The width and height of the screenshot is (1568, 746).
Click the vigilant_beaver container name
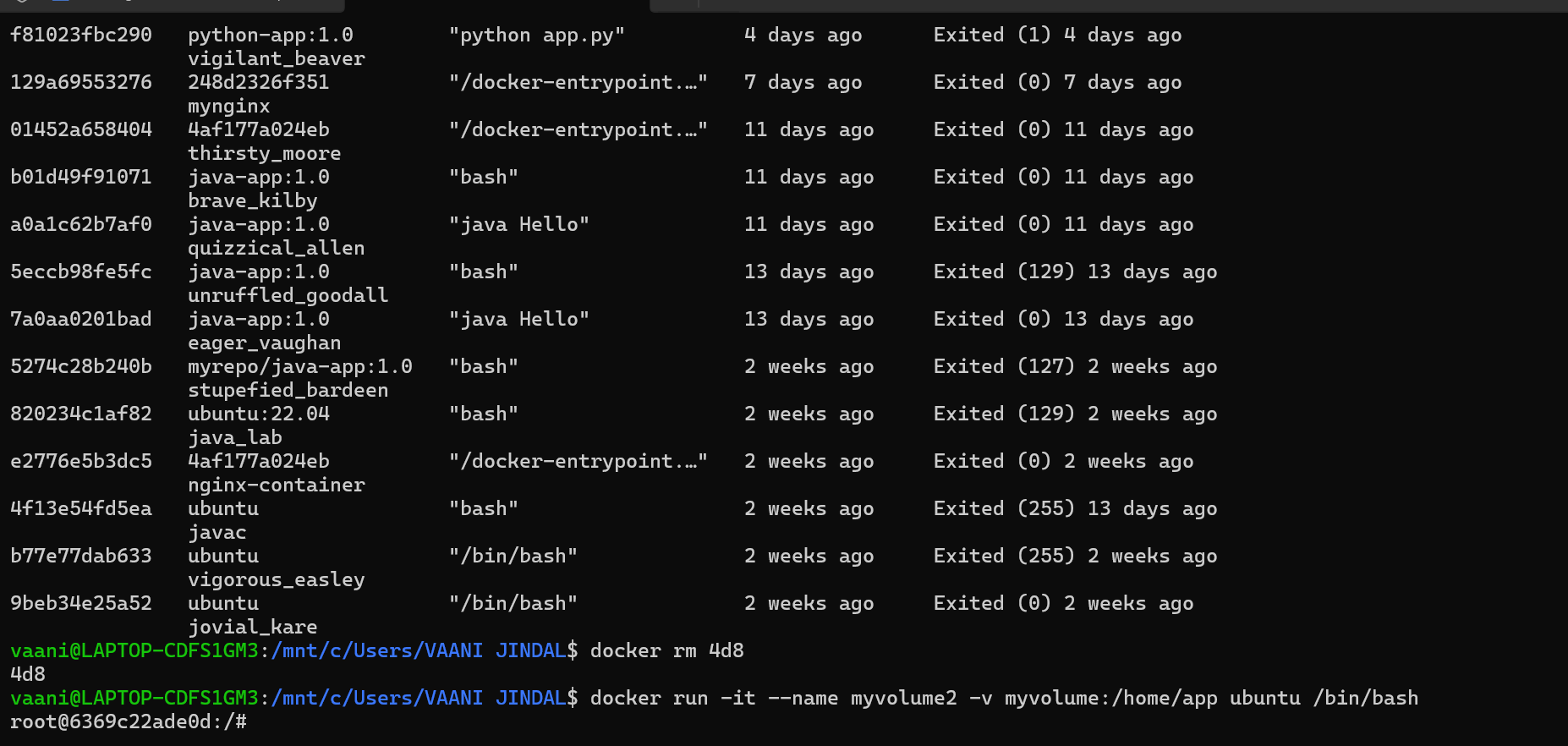(x=276, y=59)
